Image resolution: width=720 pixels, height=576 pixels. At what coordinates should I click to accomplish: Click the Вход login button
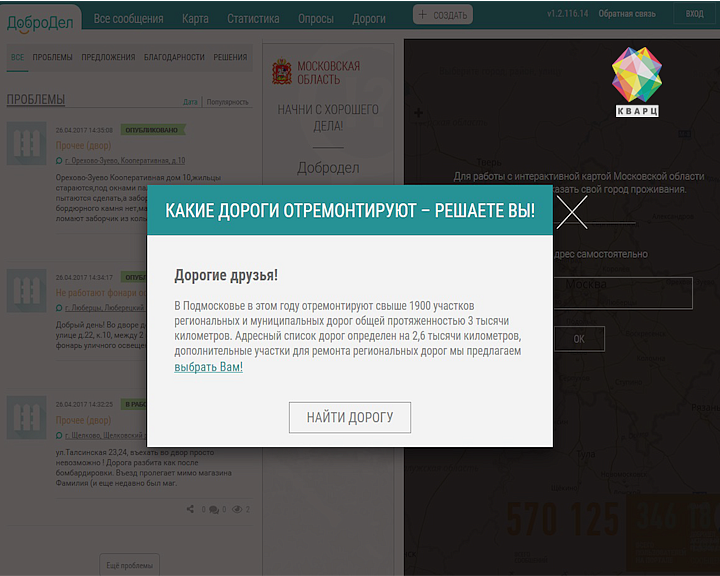tap(694, 14)
